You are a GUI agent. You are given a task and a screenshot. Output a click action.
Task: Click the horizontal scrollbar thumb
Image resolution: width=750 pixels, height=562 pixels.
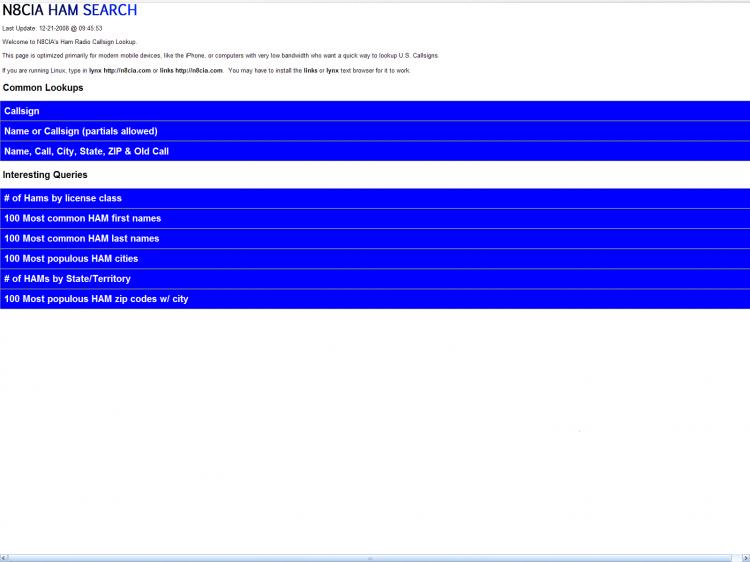pos(370,557)
